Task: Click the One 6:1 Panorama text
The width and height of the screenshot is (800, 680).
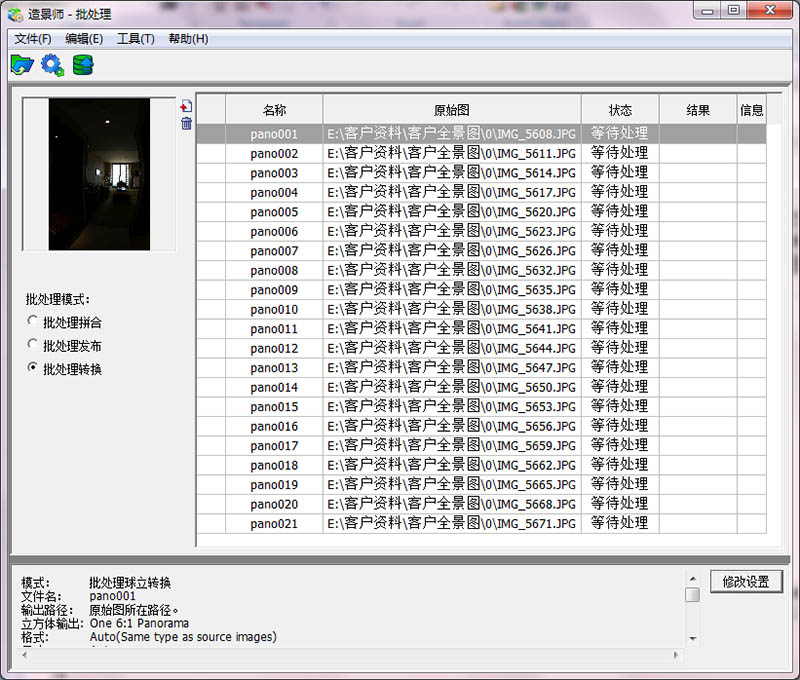Action: (x=139, y=623)
